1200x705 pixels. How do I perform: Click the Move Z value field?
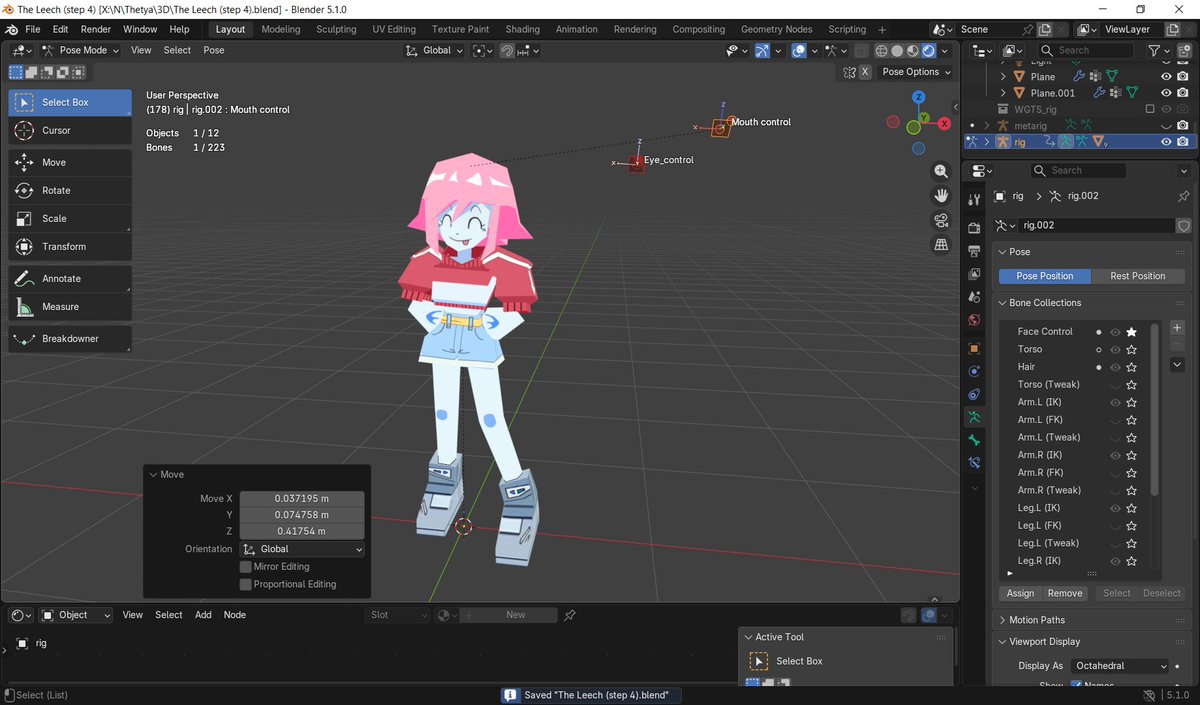pyautogui.click(x=302, y=531)
